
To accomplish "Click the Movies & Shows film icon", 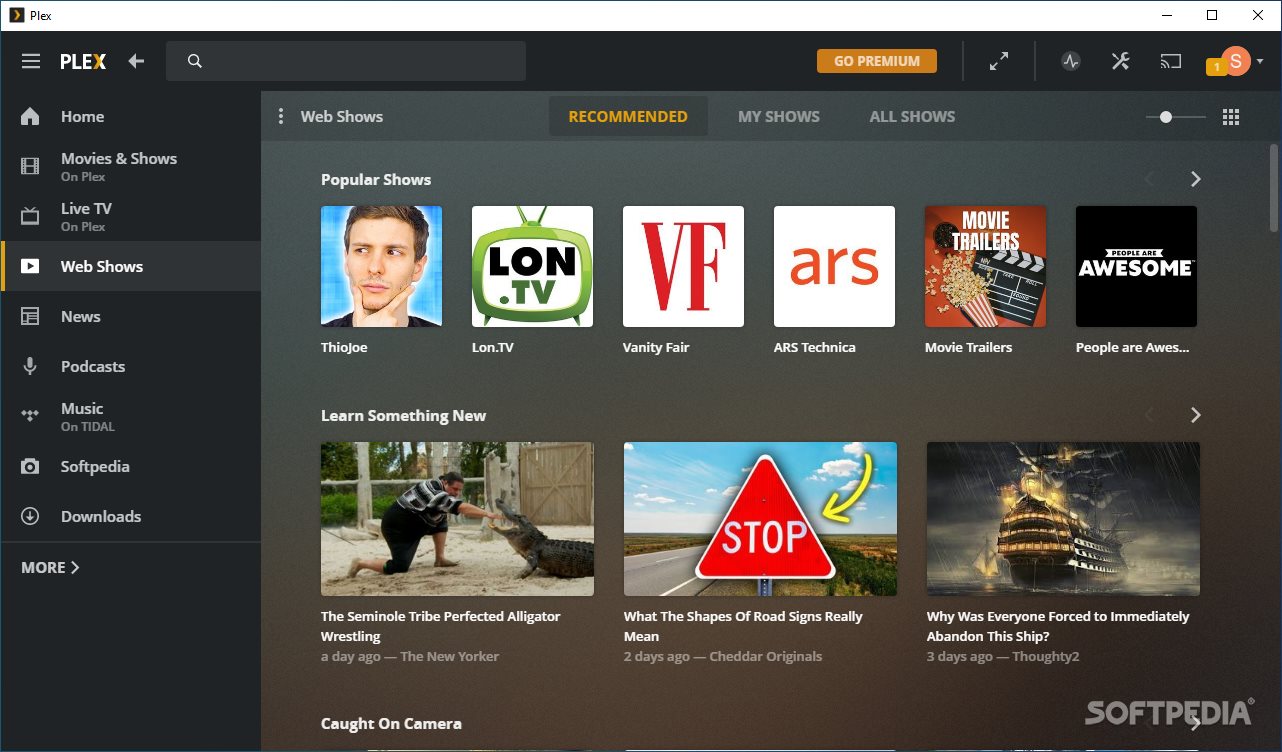I will coord(30,166).
